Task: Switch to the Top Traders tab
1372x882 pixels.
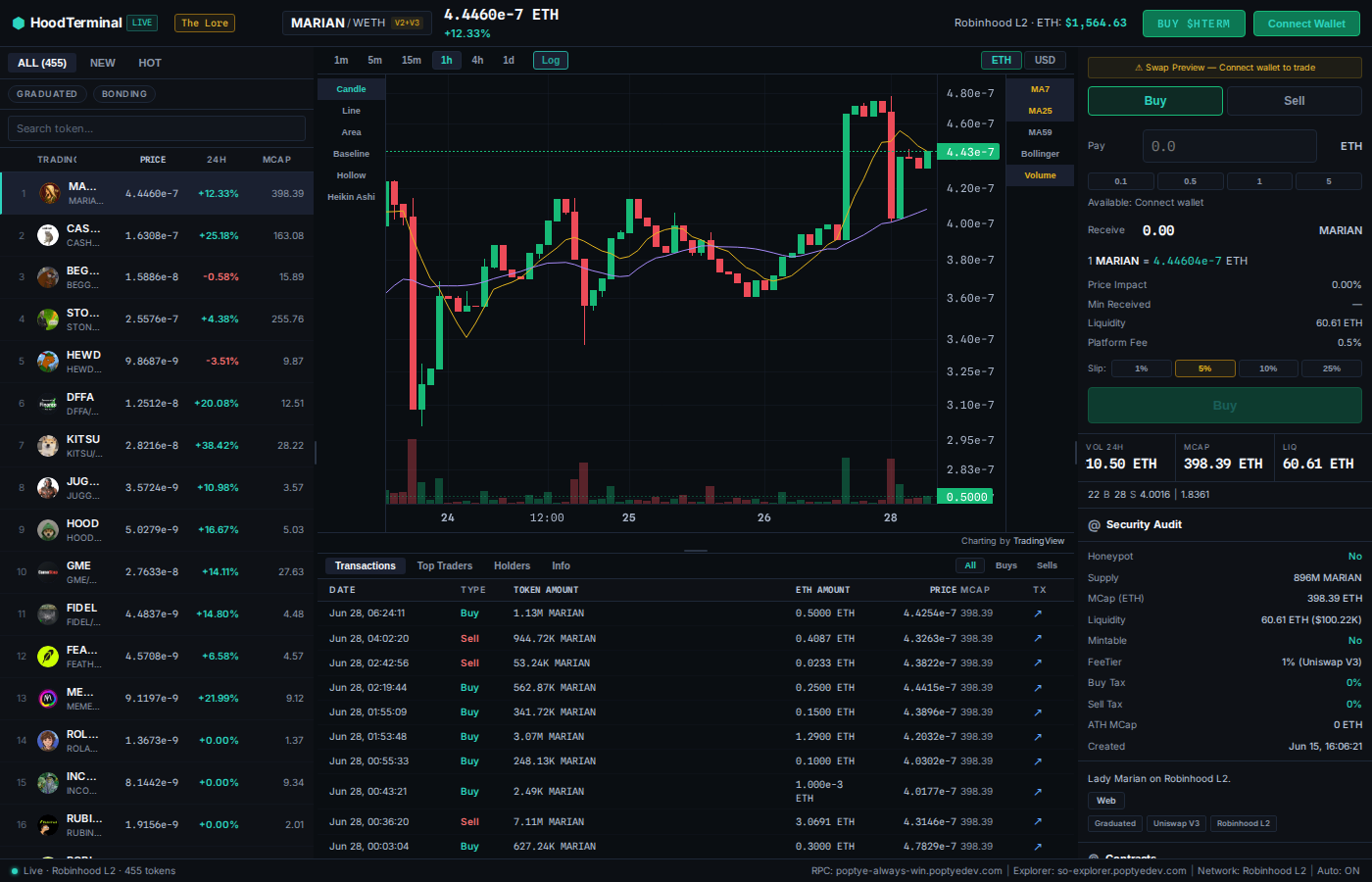Action: pyautogui.click(x=445, y=565)
